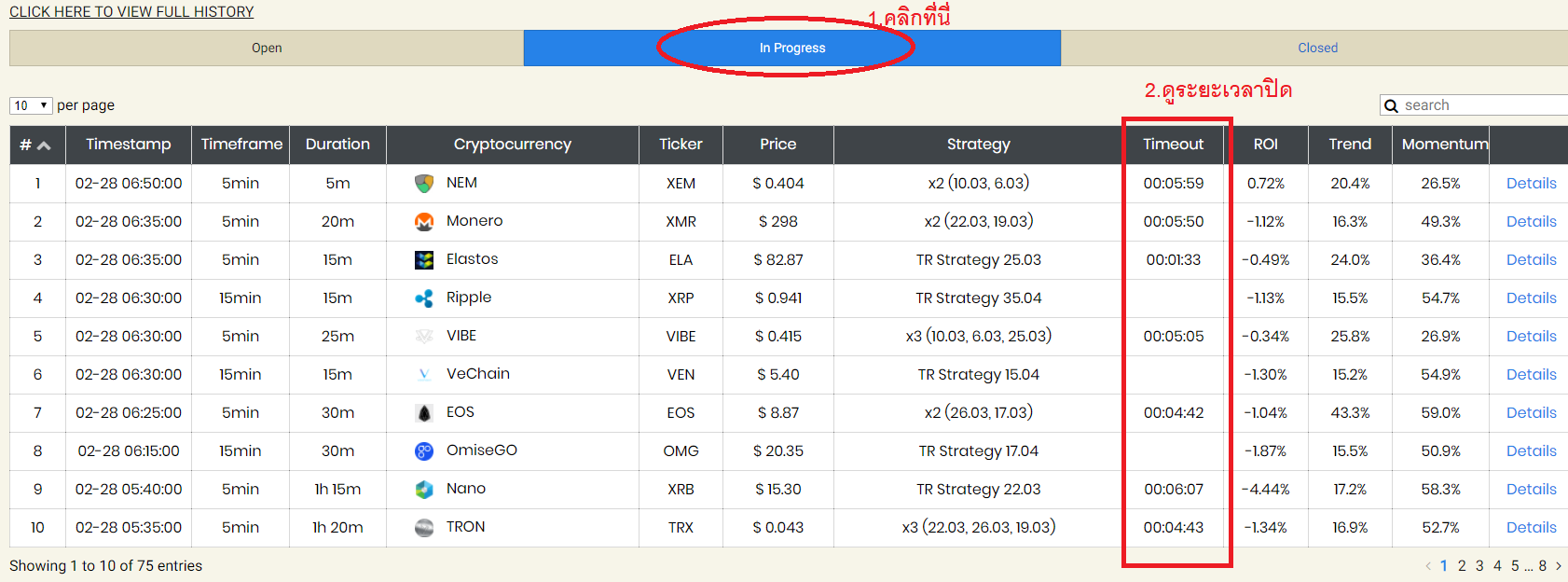Go to page 2 of results
Viewport: 1568px width, 582px height.
tap(1462, 566)
